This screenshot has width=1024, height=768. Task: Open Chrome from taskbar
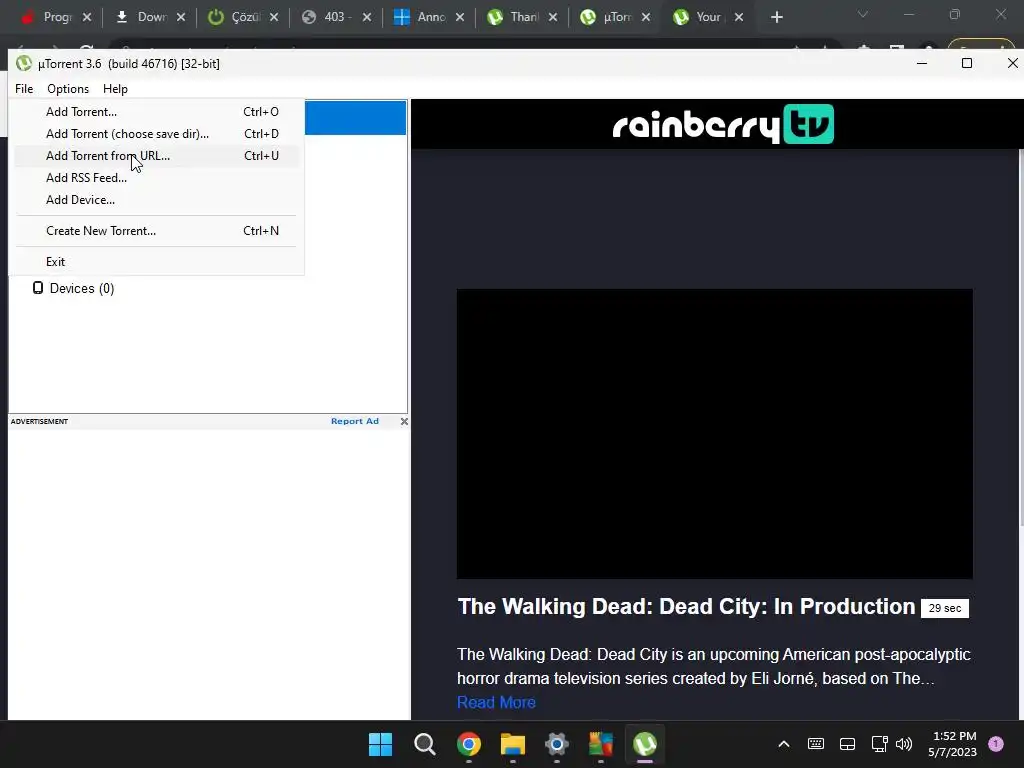click(x=469, y=744)
